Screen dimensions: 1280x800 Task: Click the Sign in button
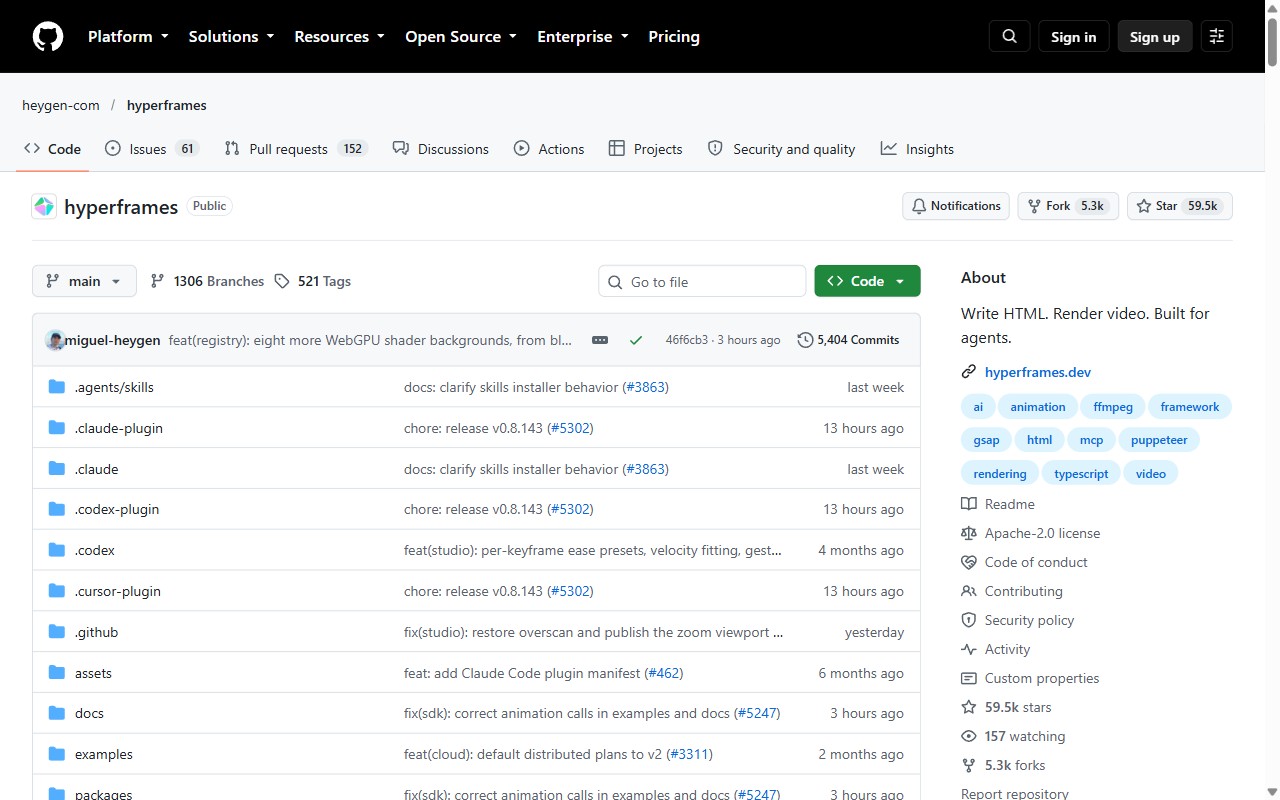(x=1074, y=37)
